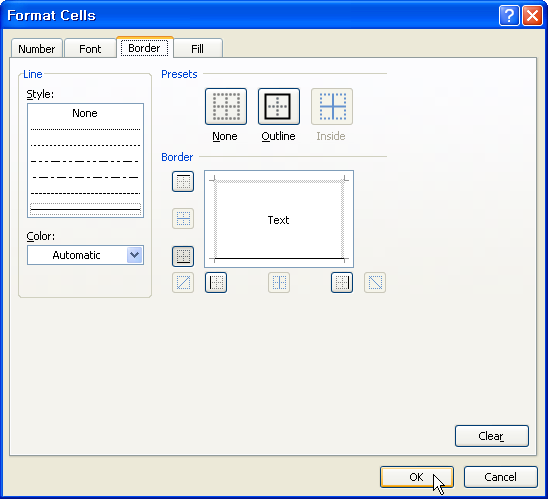Toggle the inside vertical border button
This screenshot has width=548, height=499.
tap(279, 282)
